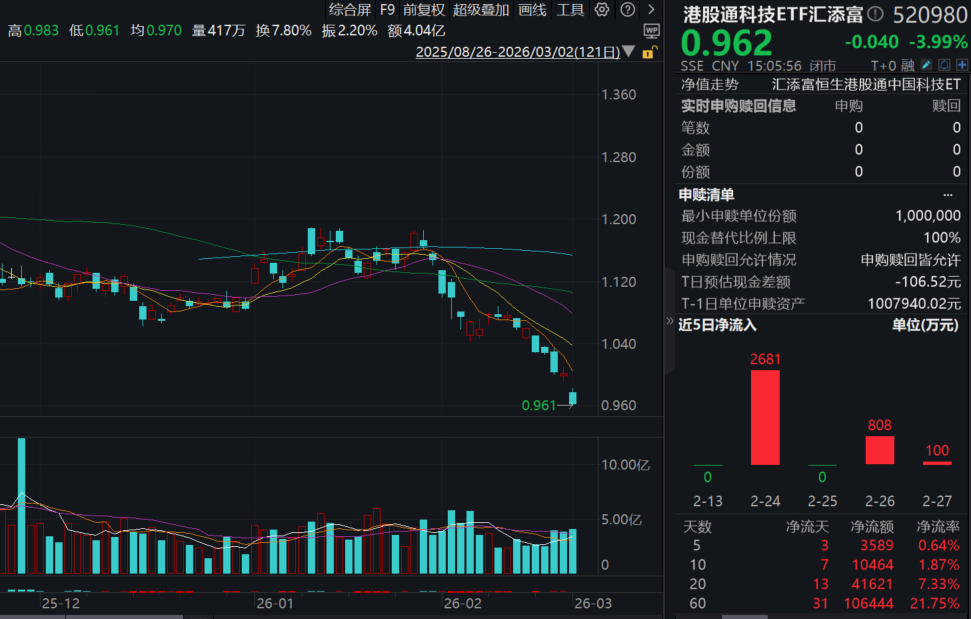
Task: Enable 超级叠加 super overlay mode
Action: [481, 10]
